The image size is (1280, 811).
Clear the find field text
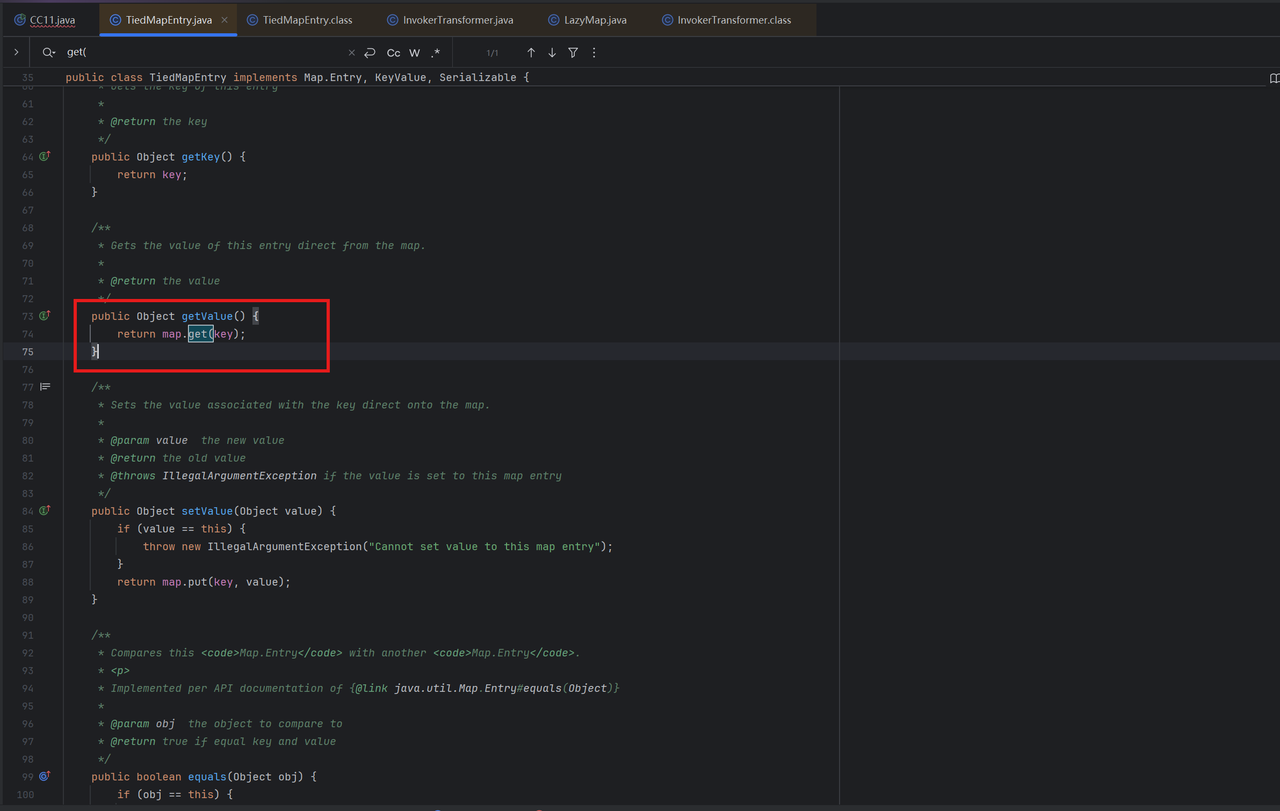click(351, 53)
